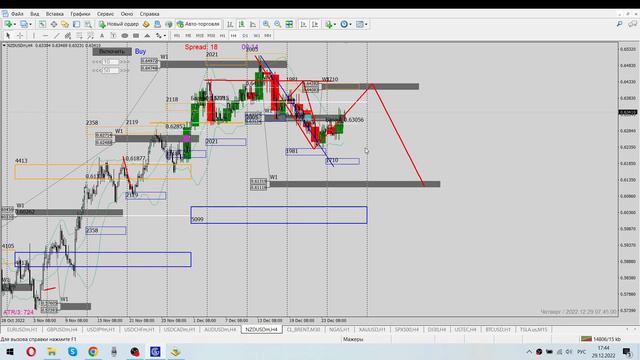The height and width of the screenshot is (360, 640).
Task: Expand the Arrows tool dropdown arrow
Action: pyautogui.click(x=164, y=36)
